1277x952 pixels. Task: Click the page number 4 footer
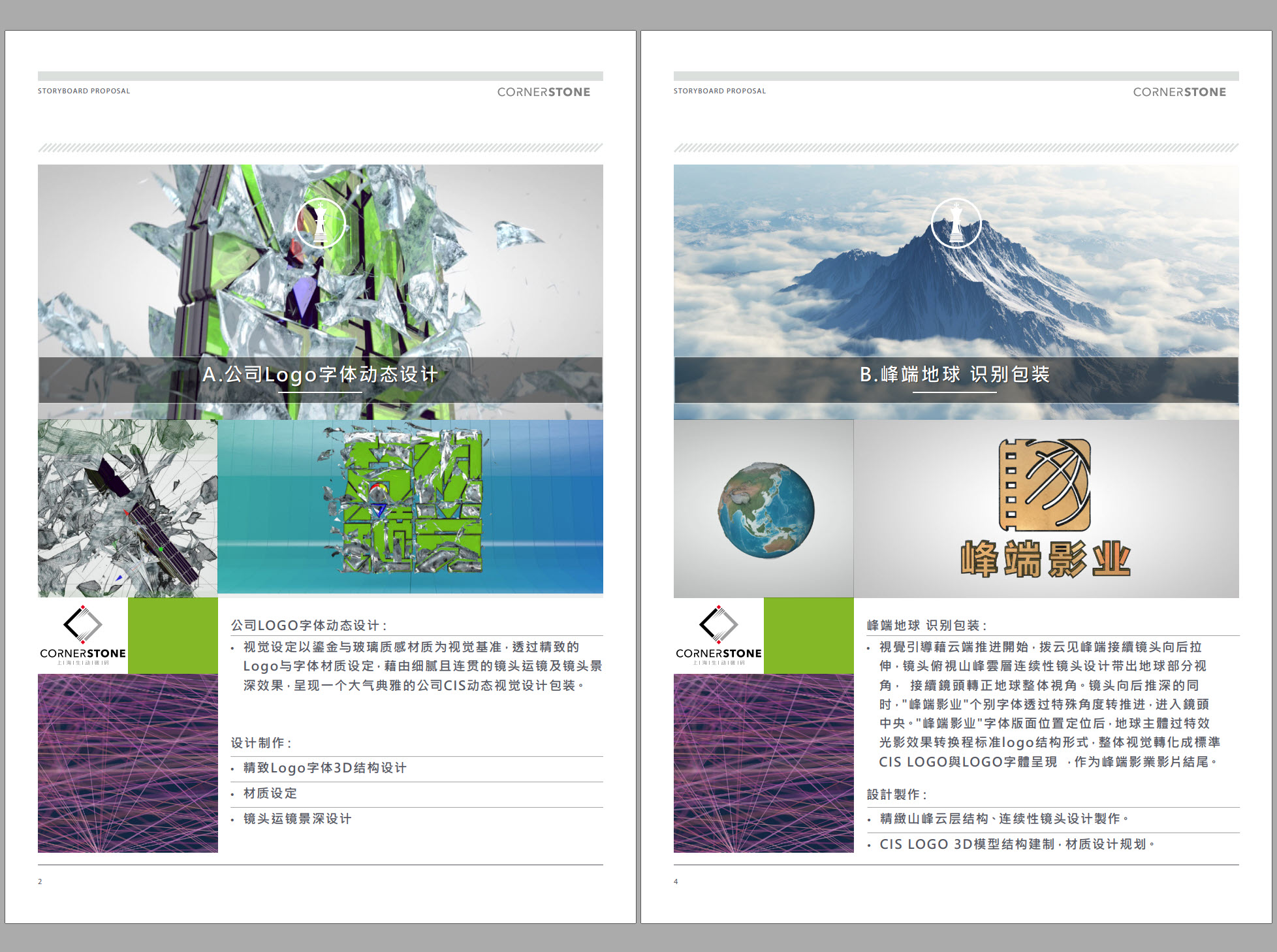click(676, 881)
